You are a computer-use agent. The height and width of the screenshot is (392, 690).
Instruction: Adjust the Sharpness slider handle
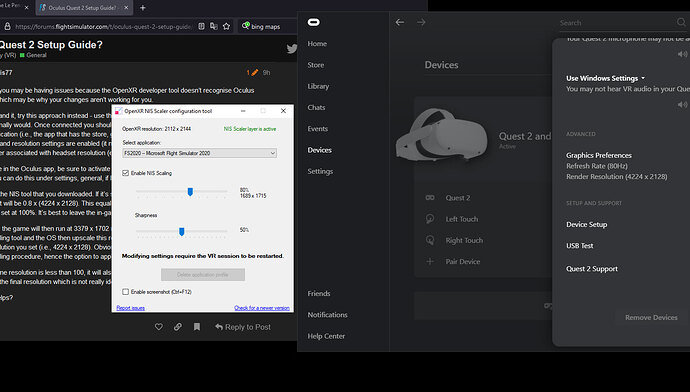(x=181, y=231)
